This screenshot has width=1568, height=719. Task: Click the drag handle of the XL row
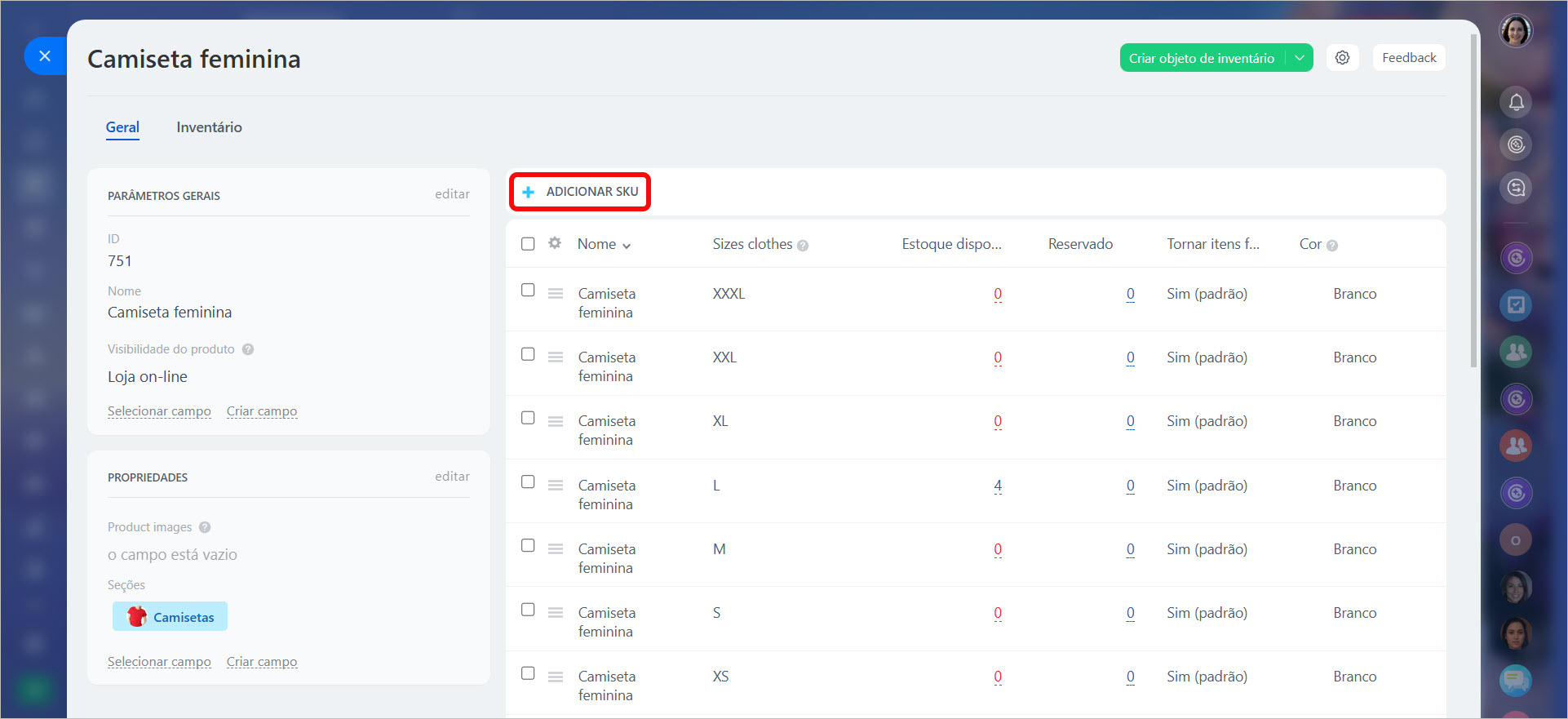556,421
